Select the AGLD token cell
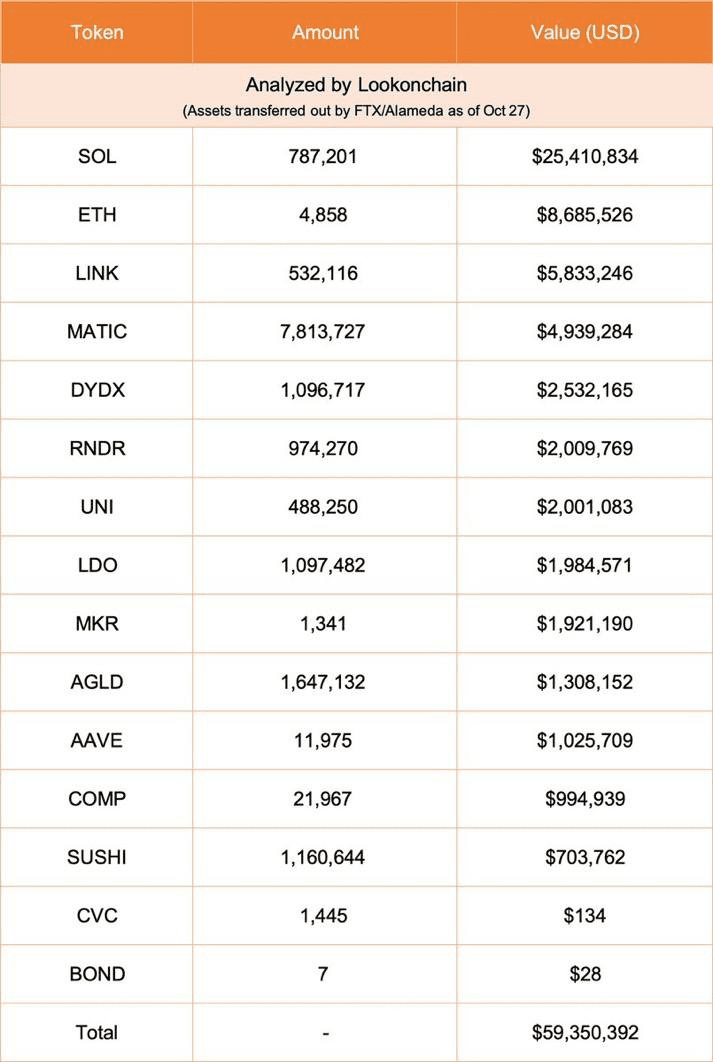The height and width of the screenshot is (1062, 713). coord(97,682)
